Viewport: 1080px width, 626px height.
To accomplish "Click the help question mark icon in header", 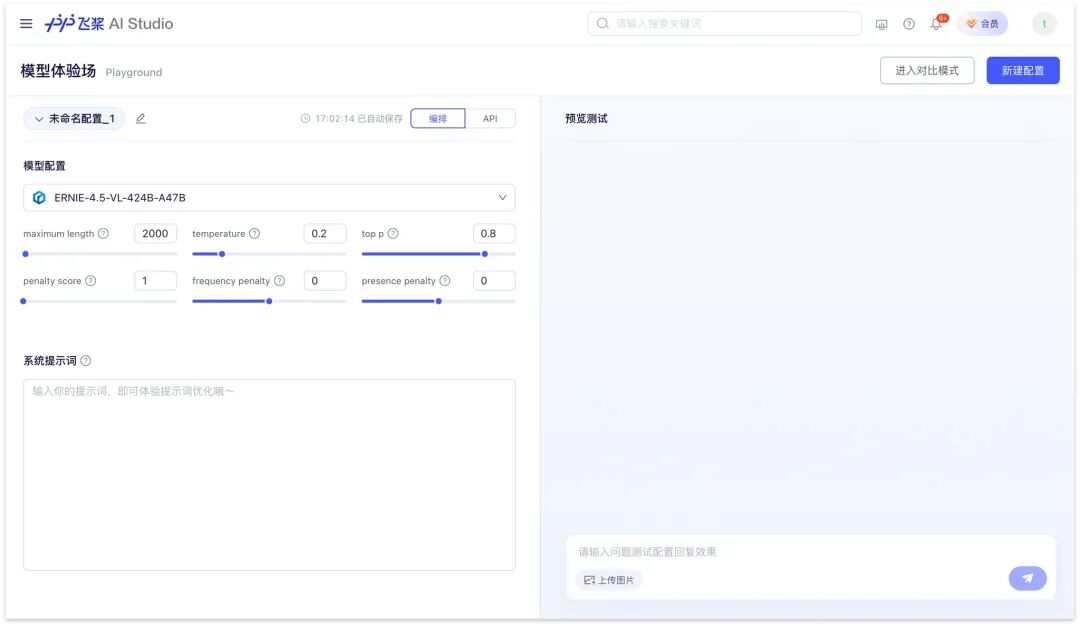I will tap(908, 24).
